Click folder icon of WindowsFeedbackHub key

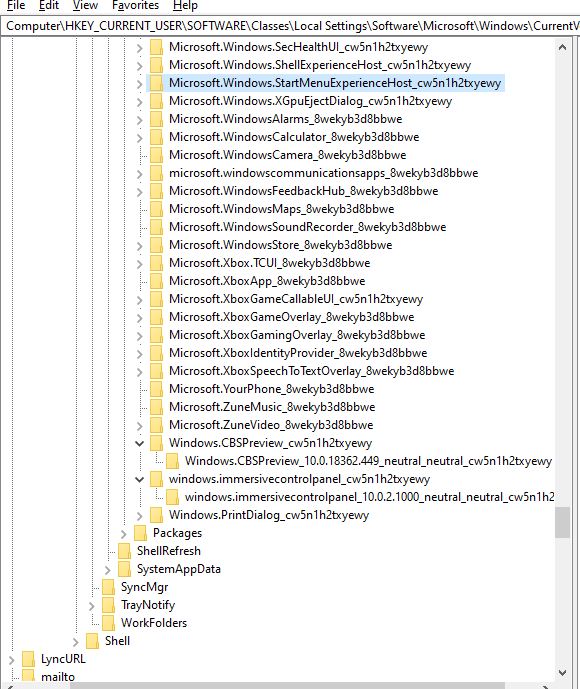coord(156,191)
